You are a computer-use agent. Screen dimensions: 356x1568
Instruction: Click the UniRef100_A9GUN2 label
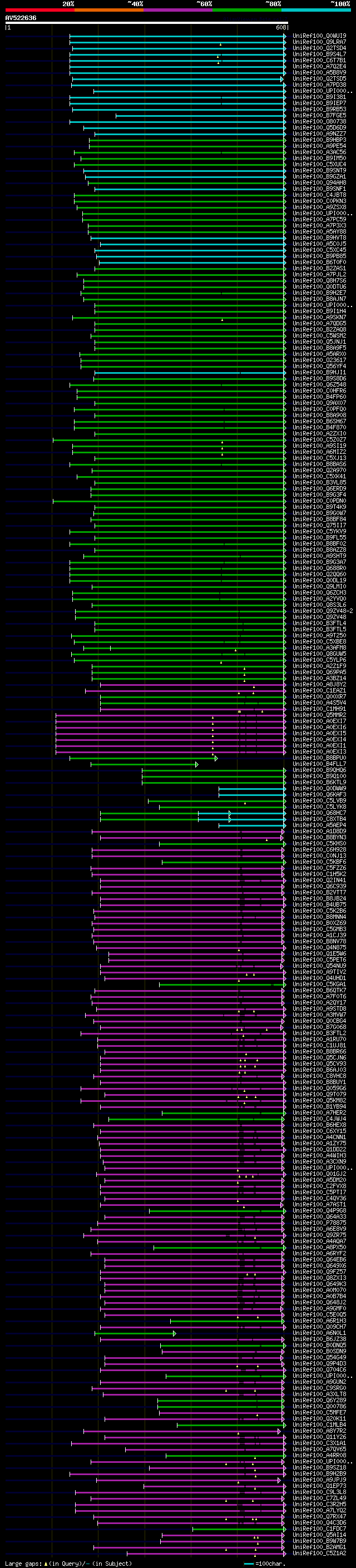319,1382
